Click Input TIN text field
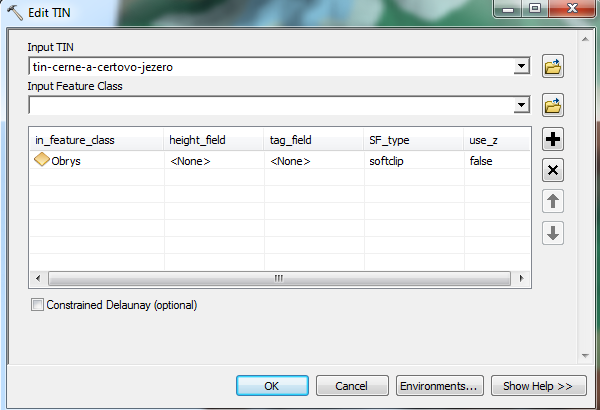The image size is (600, 410). (x=271, y=66)
